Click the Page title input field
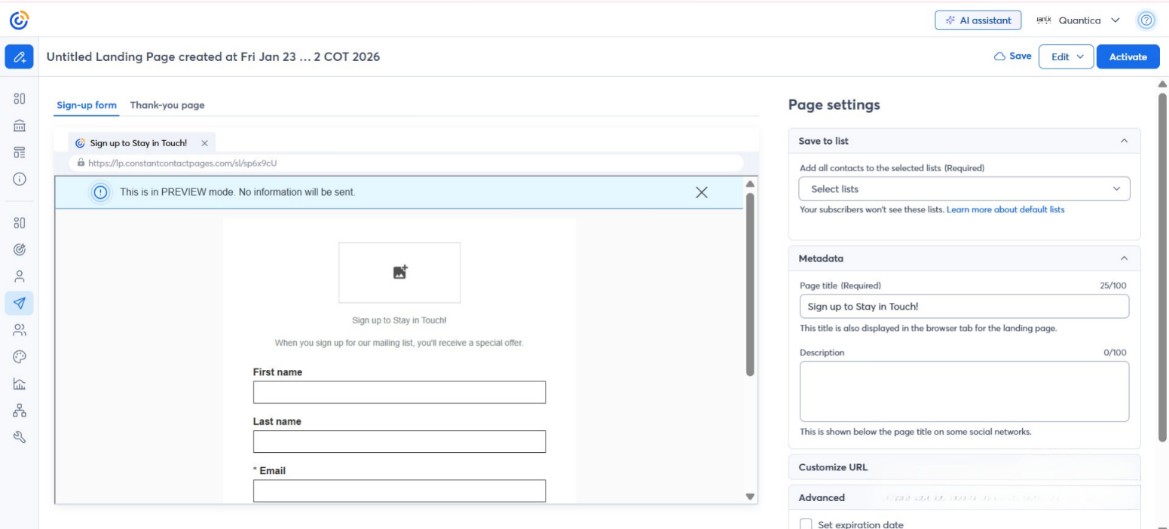1169x529 pixels. 964,307
